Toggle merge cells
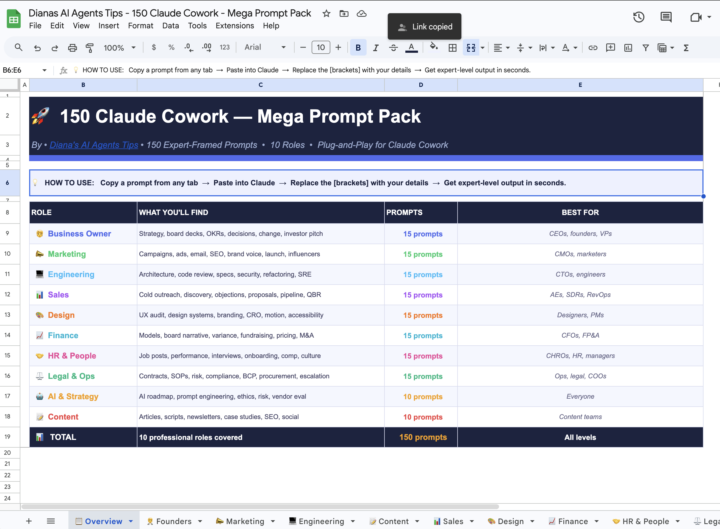 471,48
